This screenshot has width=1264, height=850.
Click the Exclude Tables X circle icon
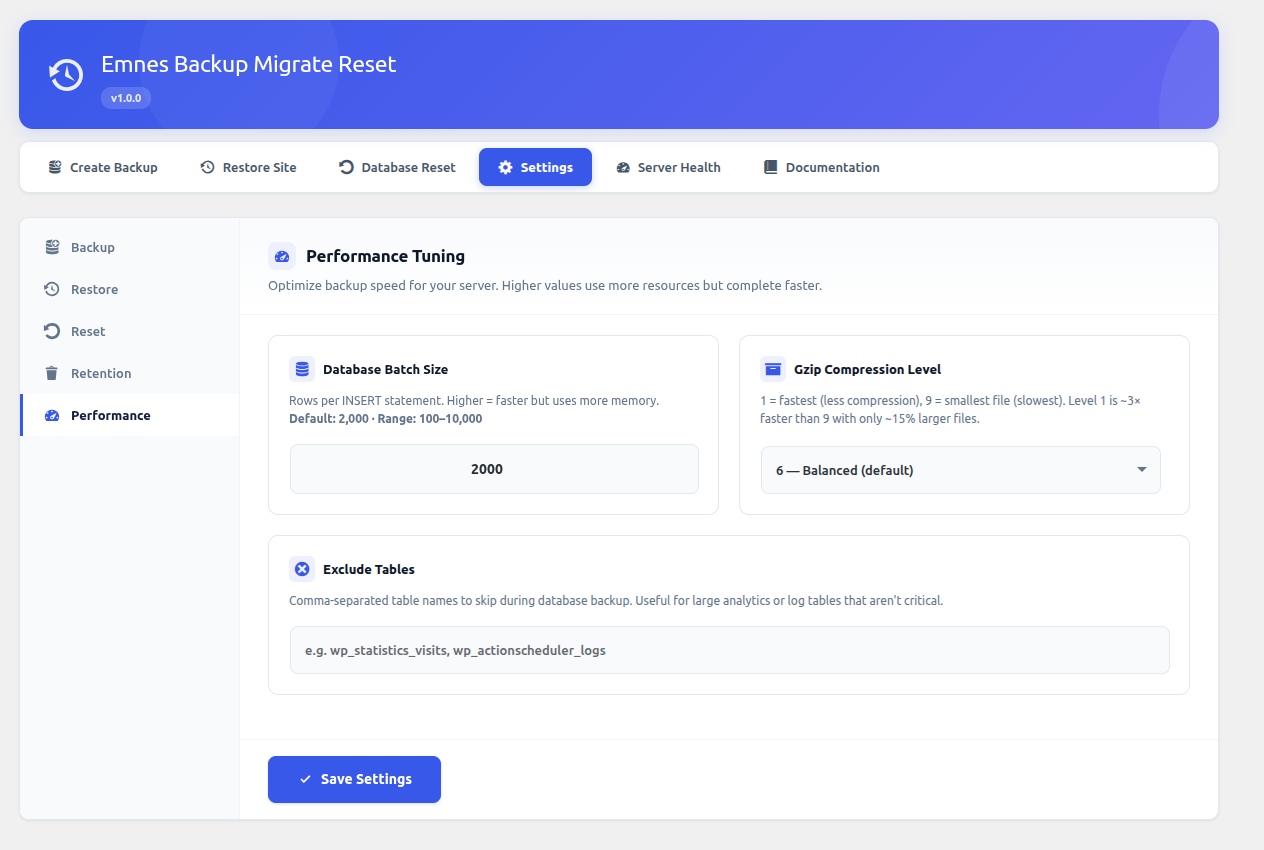point(302,569)
